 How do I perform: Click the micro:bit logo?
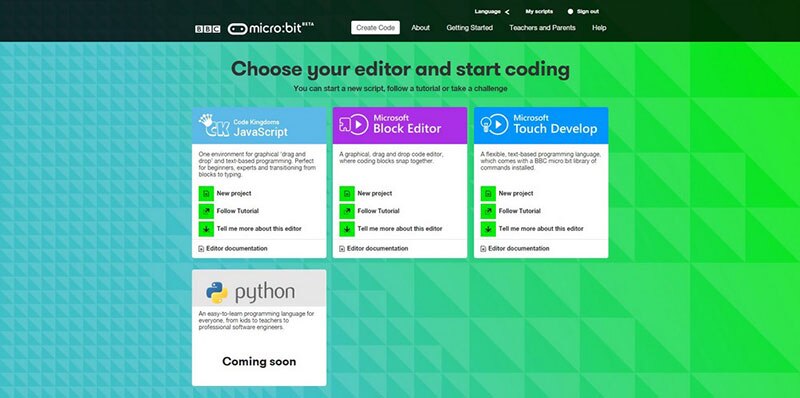271,29
